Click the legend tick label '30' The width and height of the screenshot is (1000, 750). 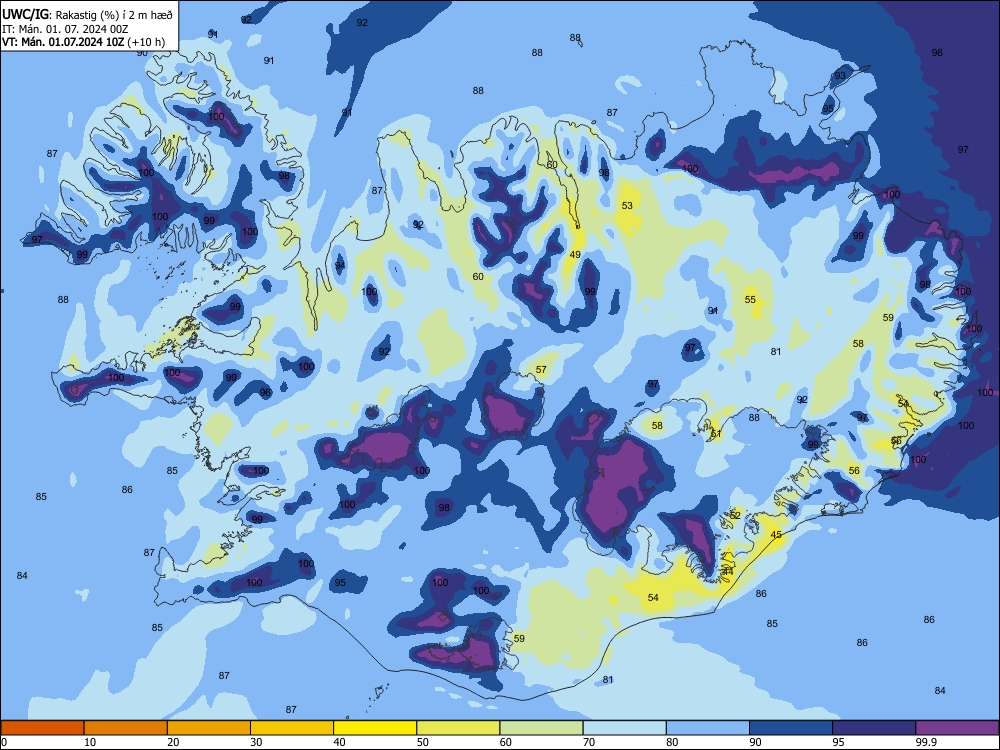(256, 742)
